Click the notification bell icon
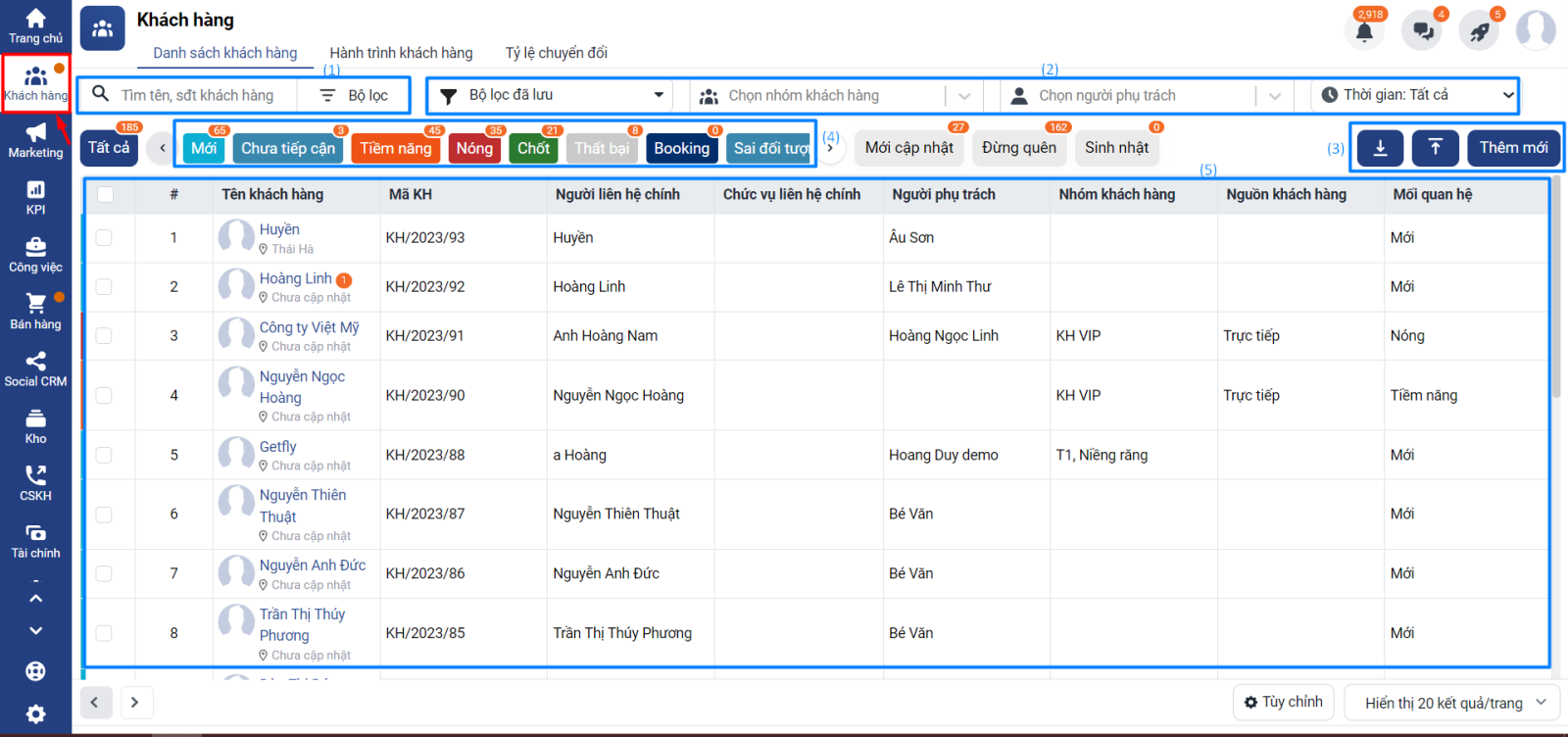1568x737 pixels. [1364, 31]
